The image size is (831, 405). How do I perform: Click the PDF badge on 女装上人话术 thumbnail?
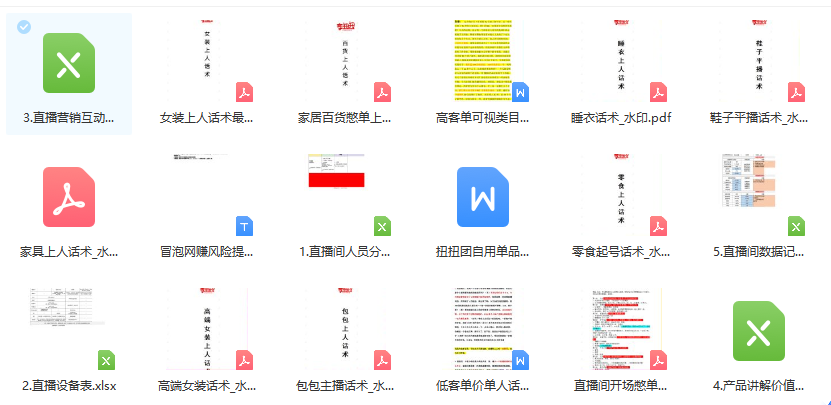(x=244, y=92)
